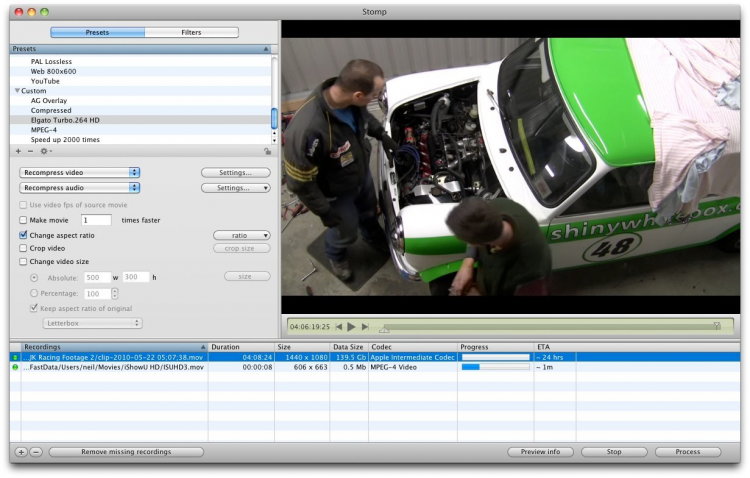Click green status icon of ISUHD3.mov
The width and height of the screenshot is (750, 478).
(x=15, y=367)
